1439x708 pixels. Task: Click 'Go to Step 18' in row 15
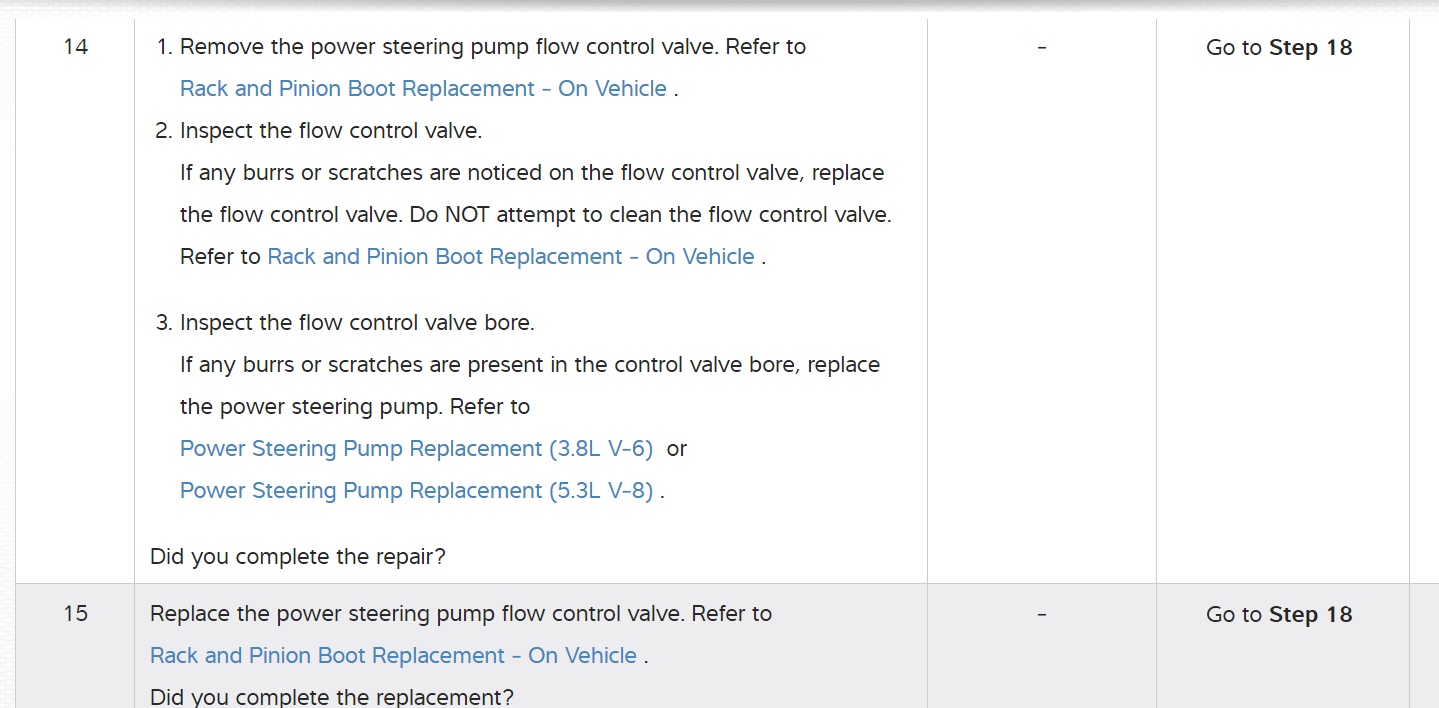click(x=1279, y=615)
